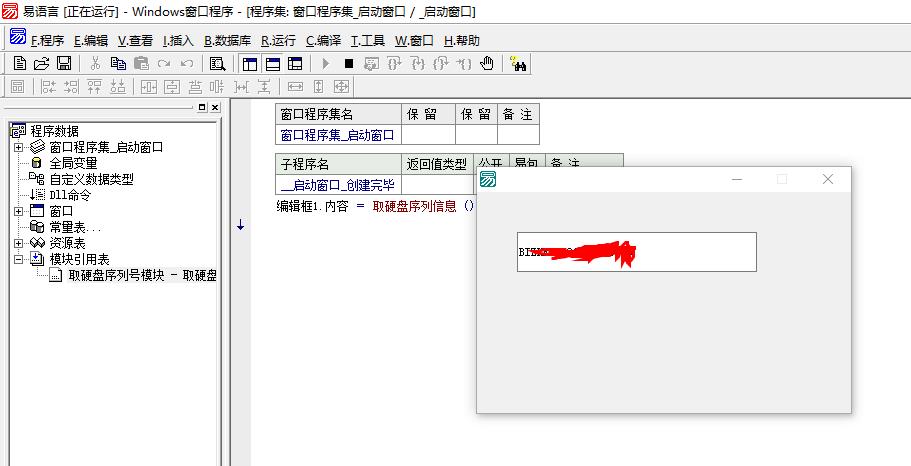The height and width of the screenshot is (466, 911).
Task: Click the center horizontally icon
Action: pyautogui.click(x=149, y=87)
